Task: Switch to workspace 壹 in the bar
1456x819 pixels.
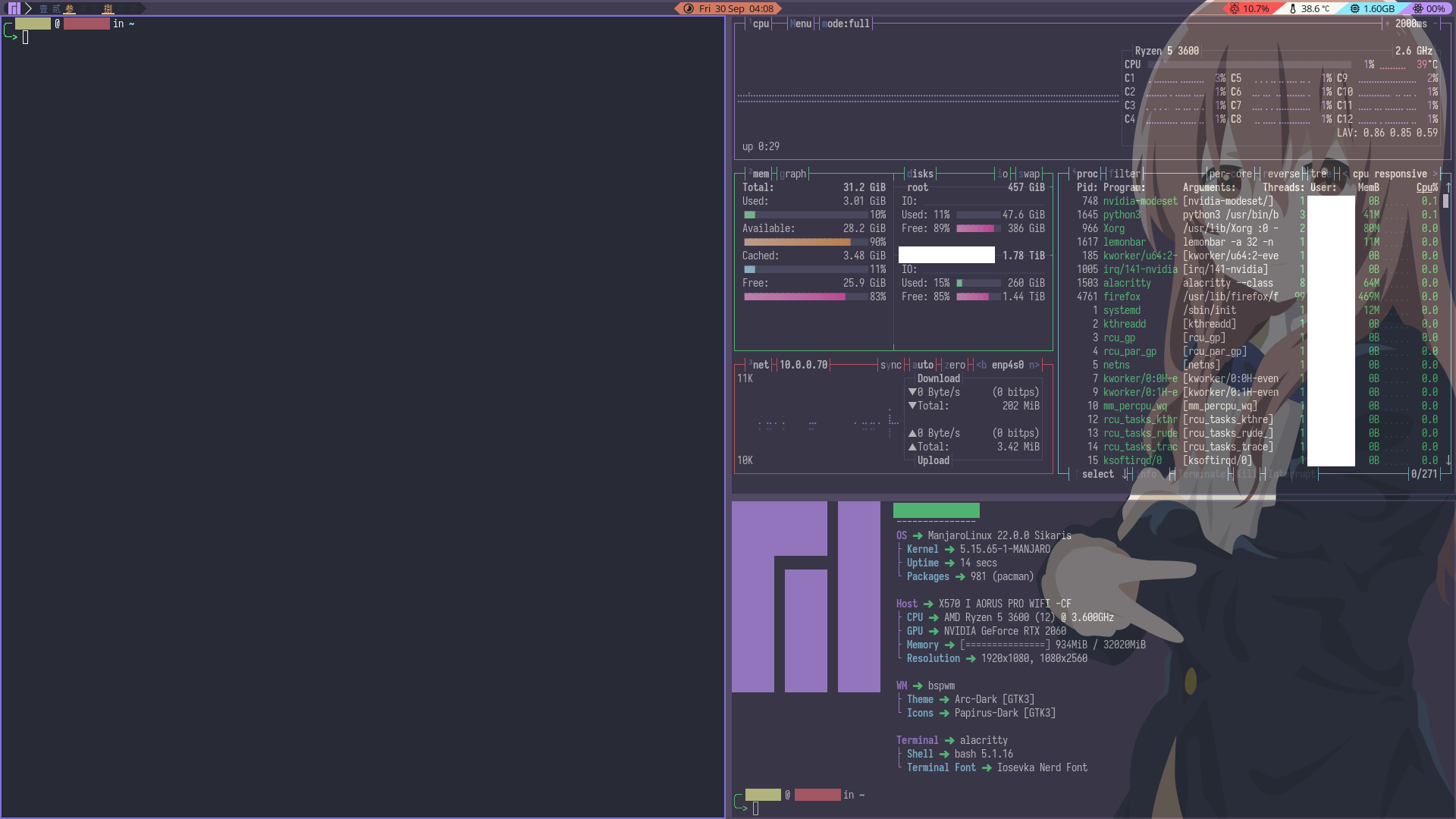Action: point(43,9)
